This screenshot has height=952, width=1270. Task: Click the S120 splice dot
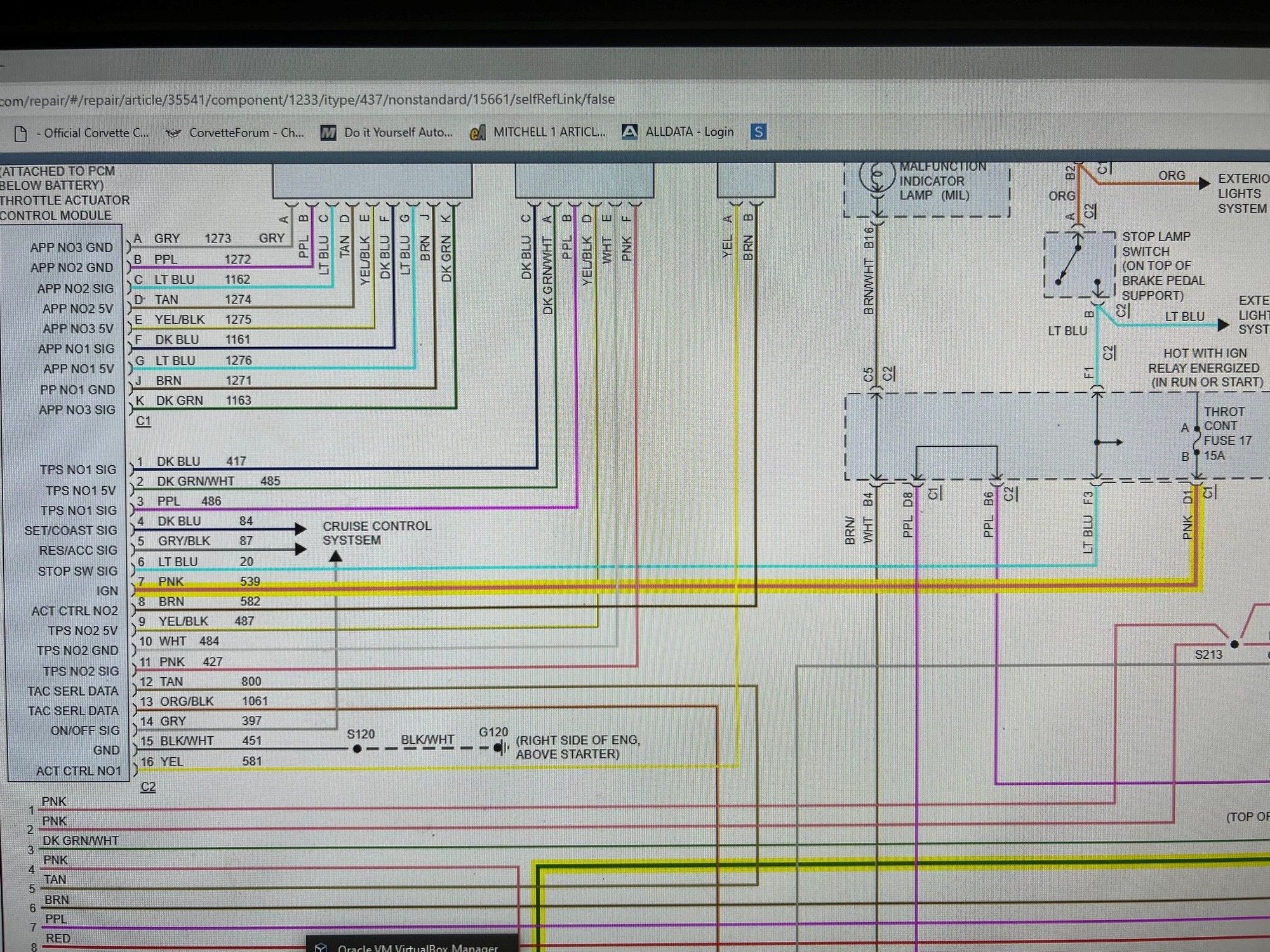coord(358,749)
